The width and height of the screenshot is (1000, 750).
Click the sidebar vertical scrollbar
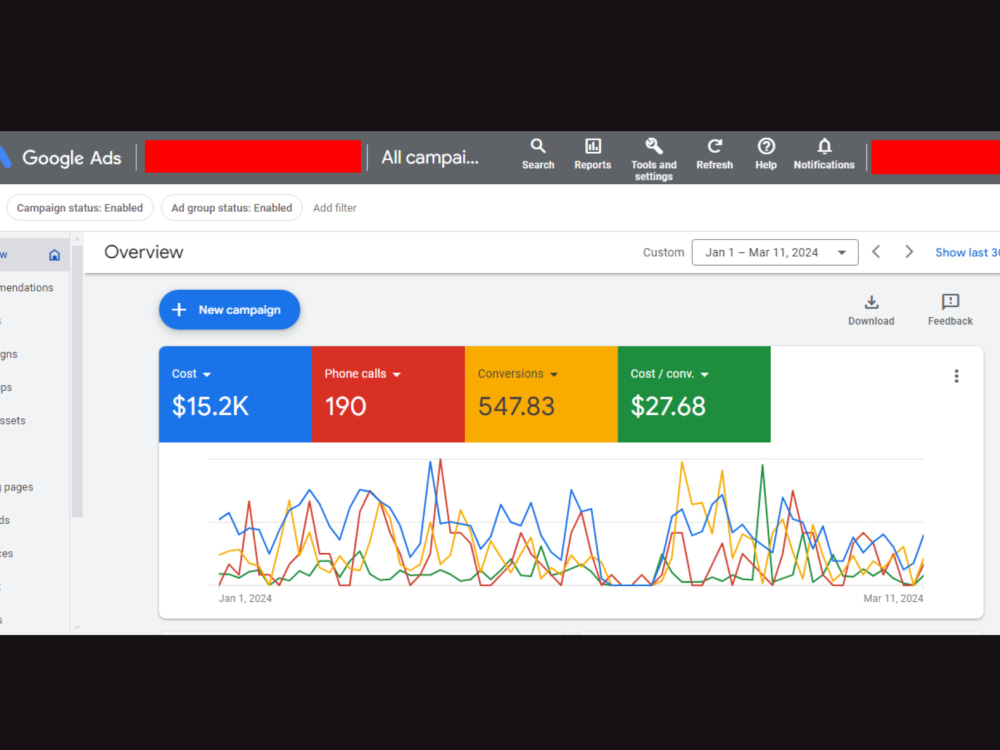tap(77, 381)
